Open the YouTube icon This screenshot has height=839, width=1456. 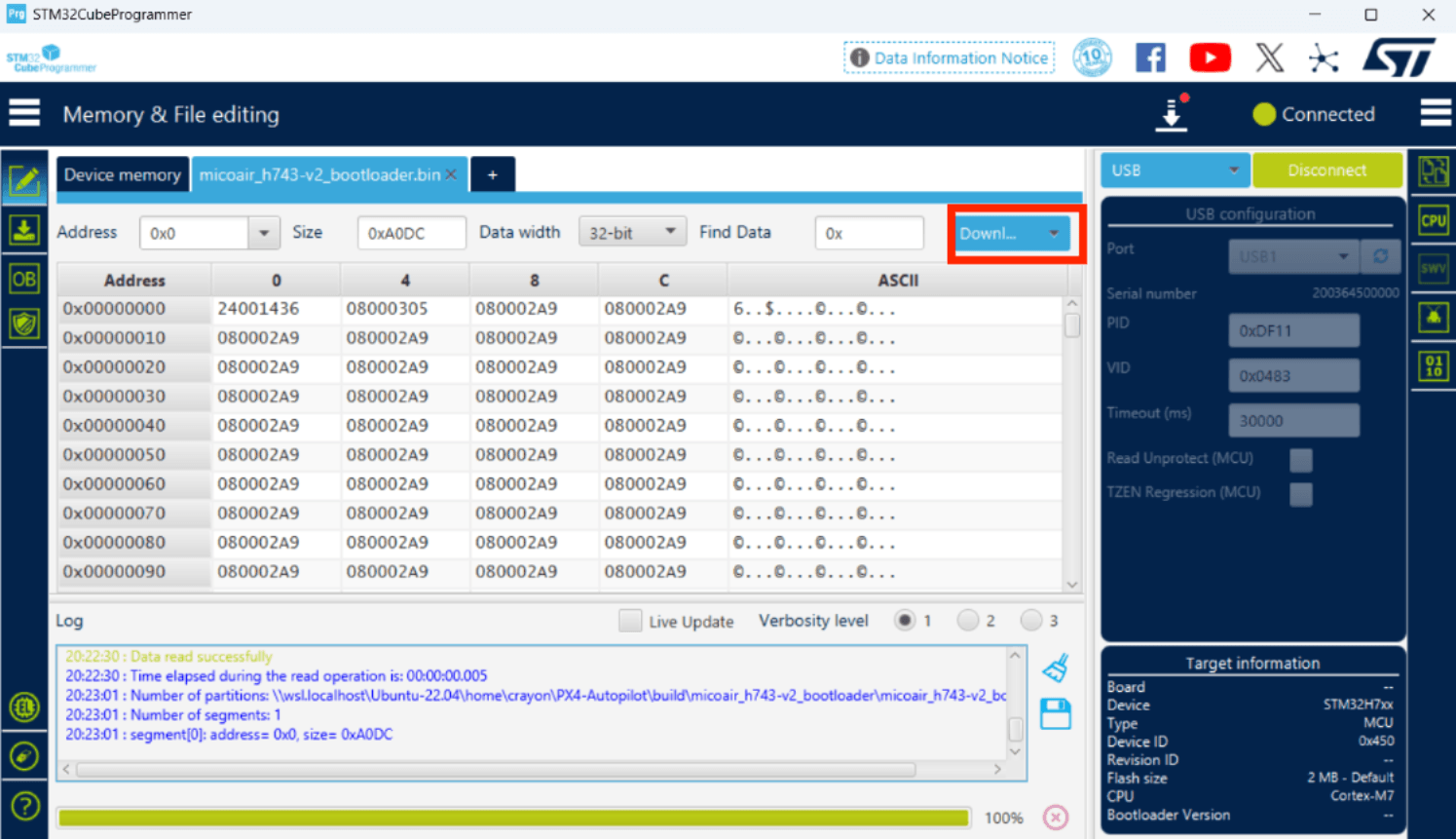(1210, 57)
